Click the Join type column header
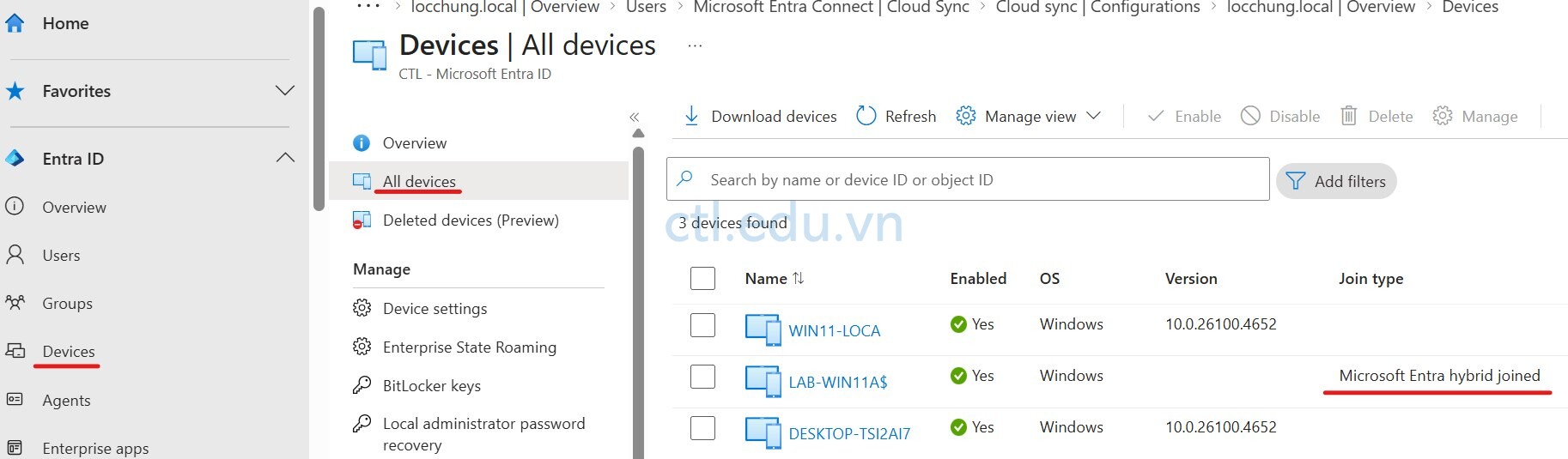1568x459 pixels. (x=1370, y=278)
